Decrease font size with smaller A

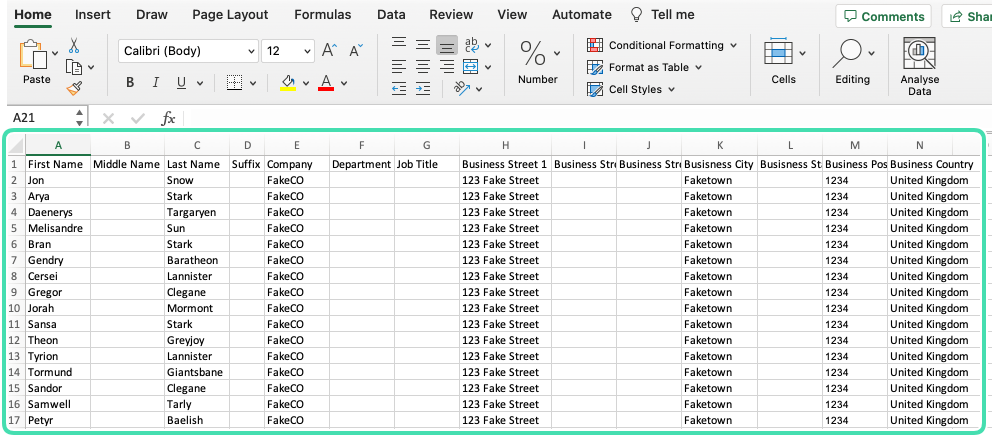point(356,51)
